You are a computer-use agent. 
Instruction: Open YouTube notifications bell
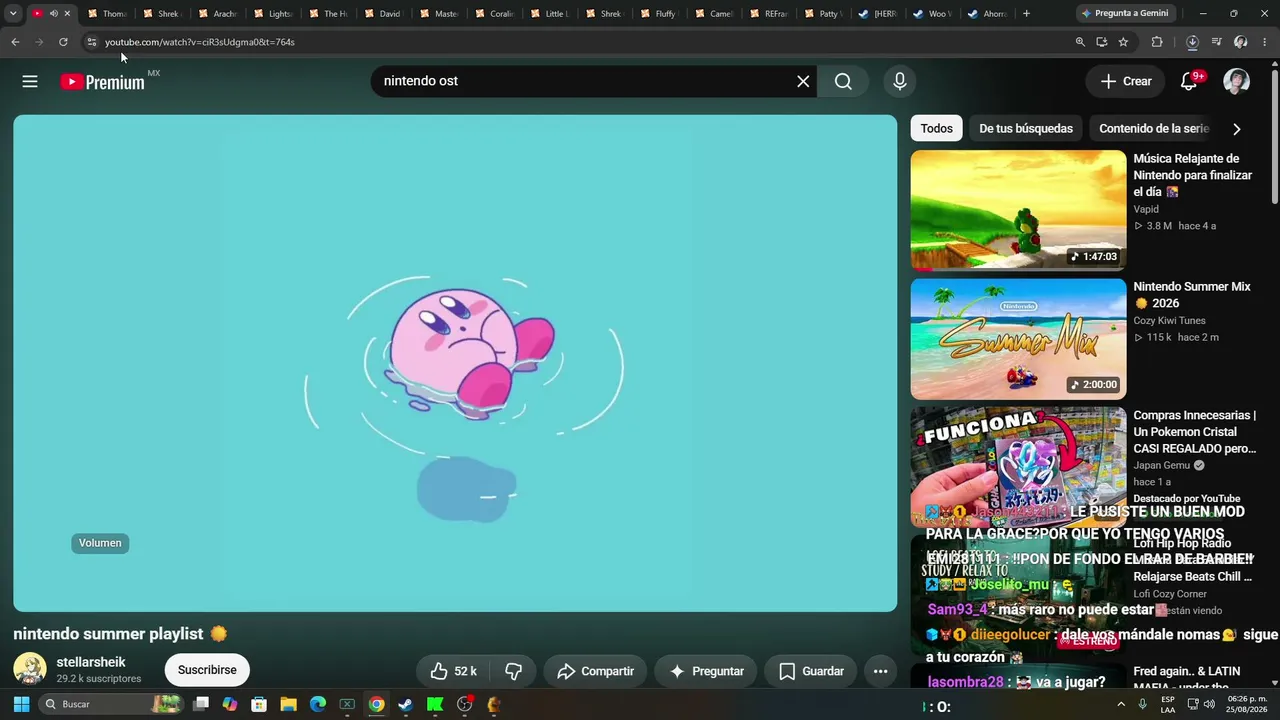[1189, 82]
